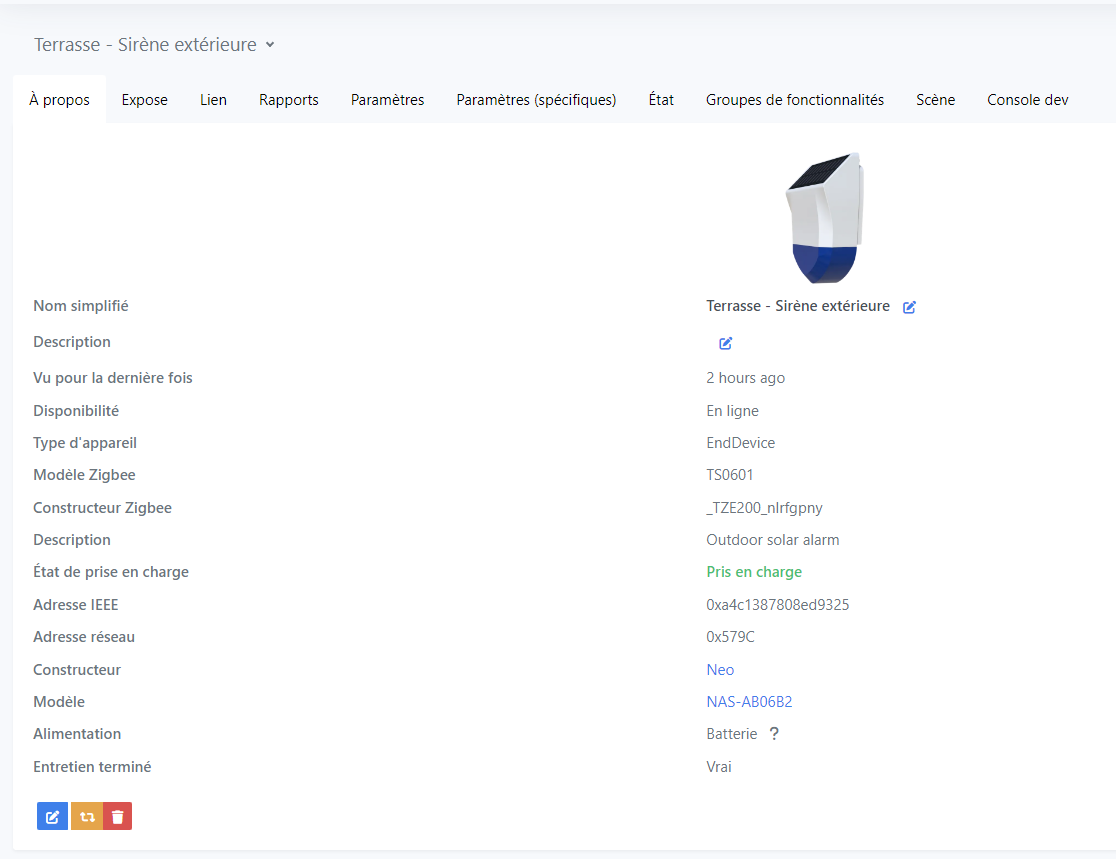Go to the Rapports tab

(x=288, y=100)
